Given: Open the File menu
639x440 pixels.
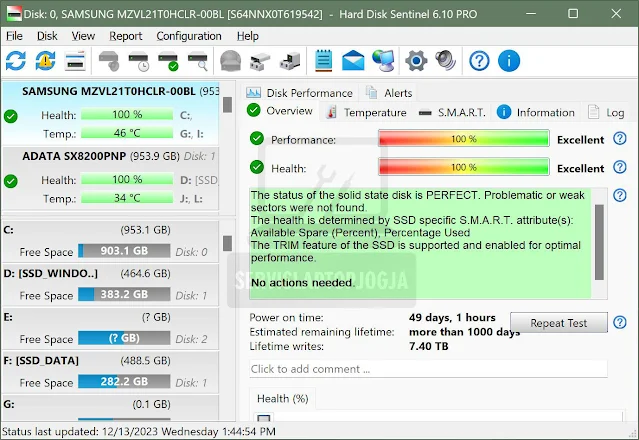Looking at the screenshot, I should (14, 36).
